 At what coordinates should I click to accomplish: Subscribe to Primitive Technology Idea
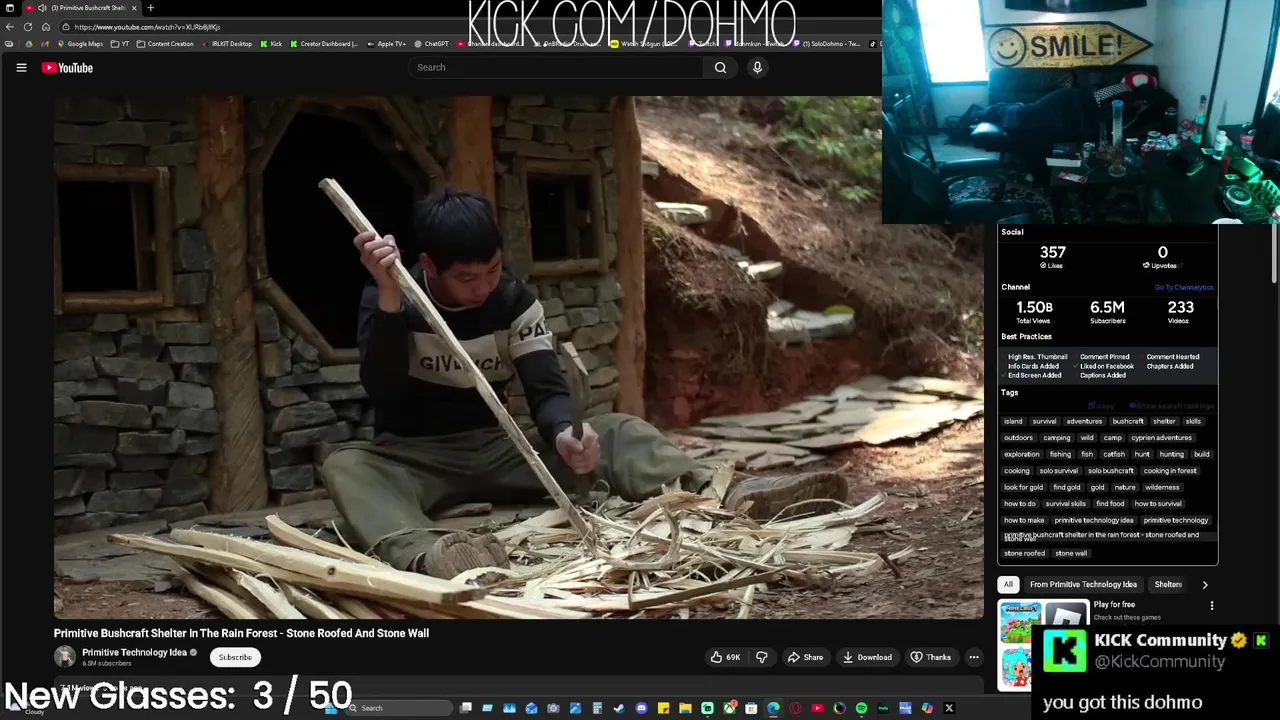point(235,657)
